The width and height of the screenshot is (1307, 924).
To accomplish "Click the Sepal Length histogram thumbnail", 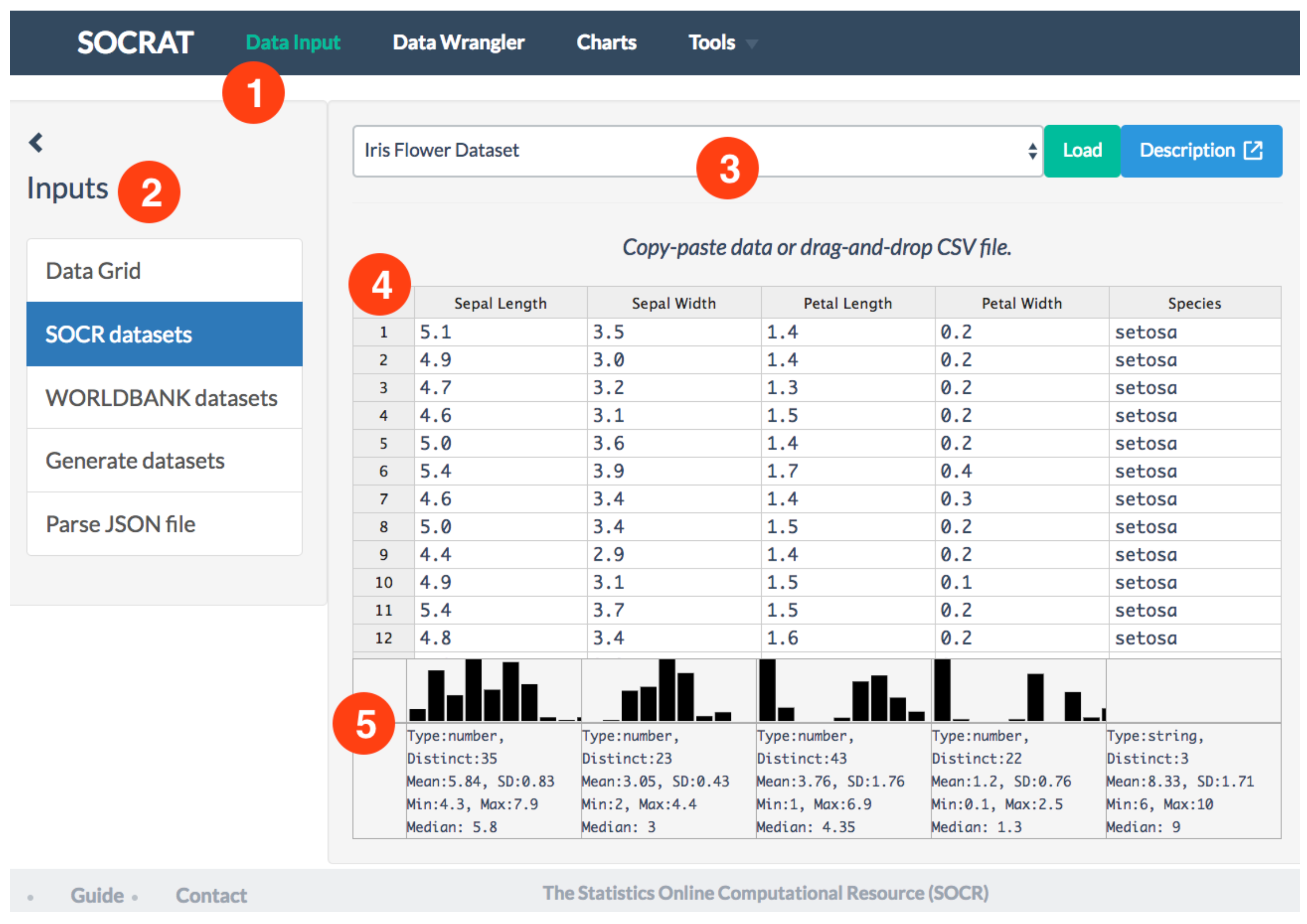I will (x=493, y=691).
